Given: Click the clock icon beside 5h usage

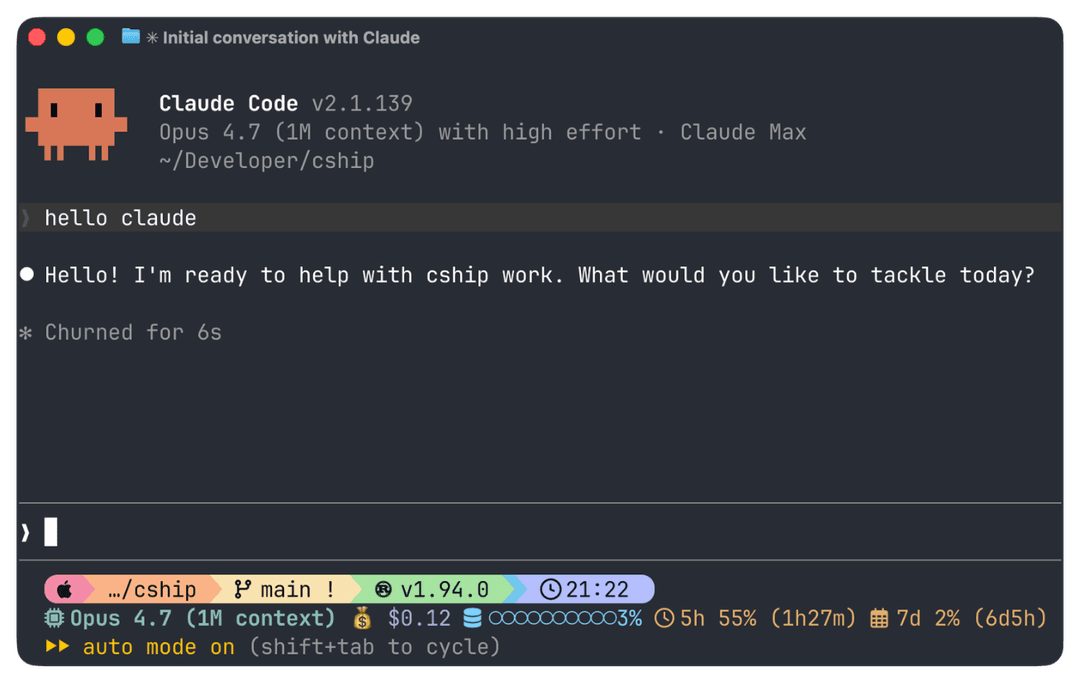Looking at the screenshot, I should (664, 618).
